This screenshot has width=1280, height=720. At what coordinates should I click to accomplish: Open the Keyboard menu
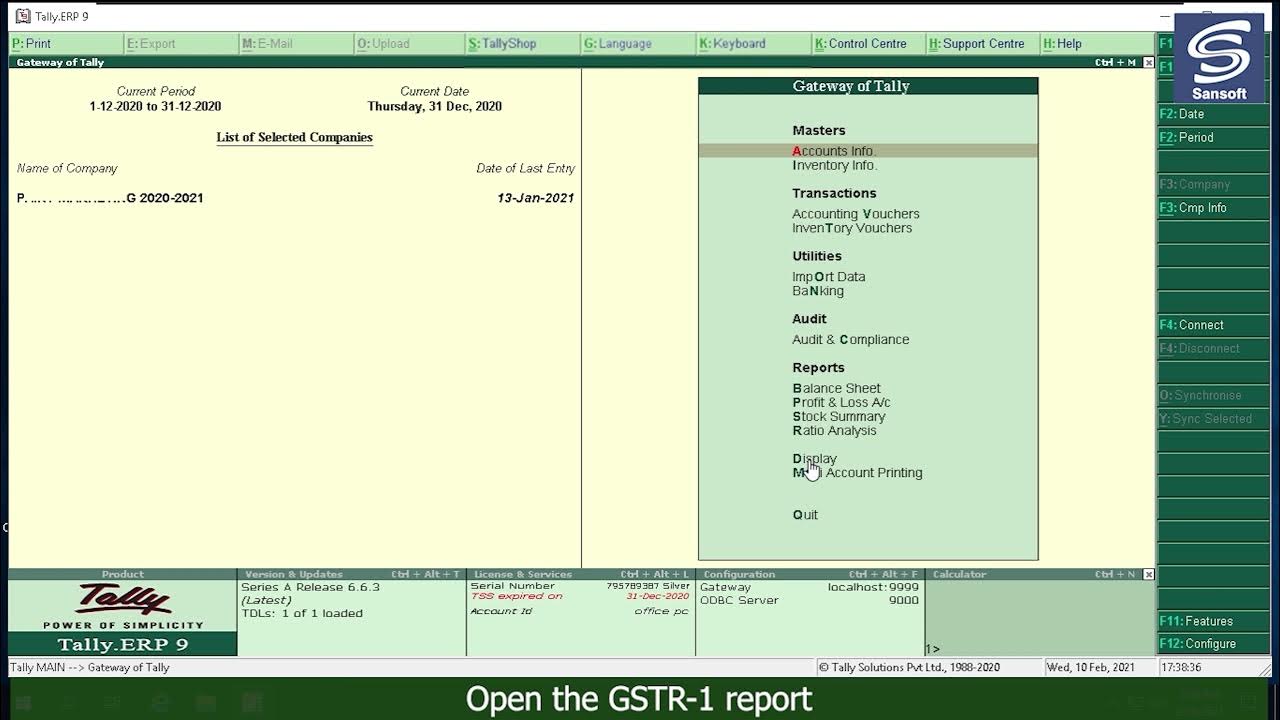(753, 44)
